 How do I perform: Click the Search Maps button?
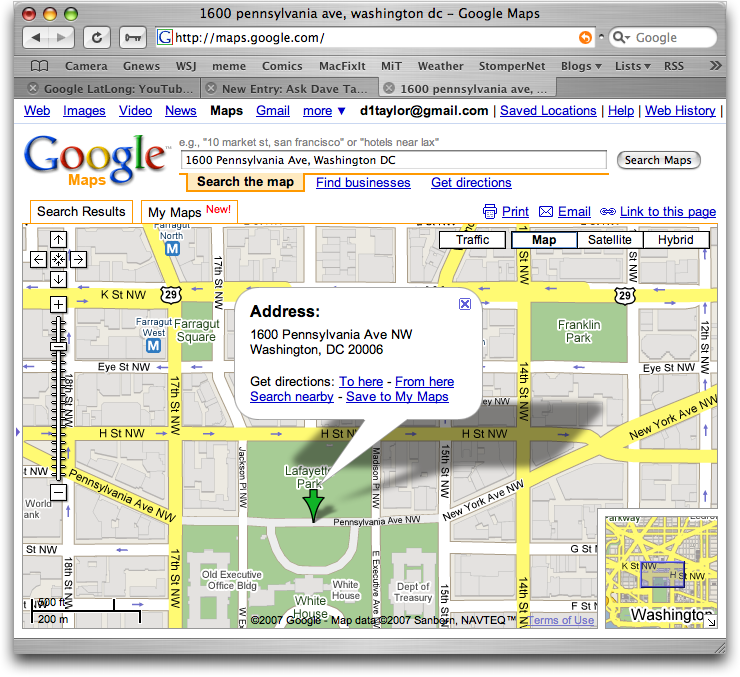click(x=658, y=160)
